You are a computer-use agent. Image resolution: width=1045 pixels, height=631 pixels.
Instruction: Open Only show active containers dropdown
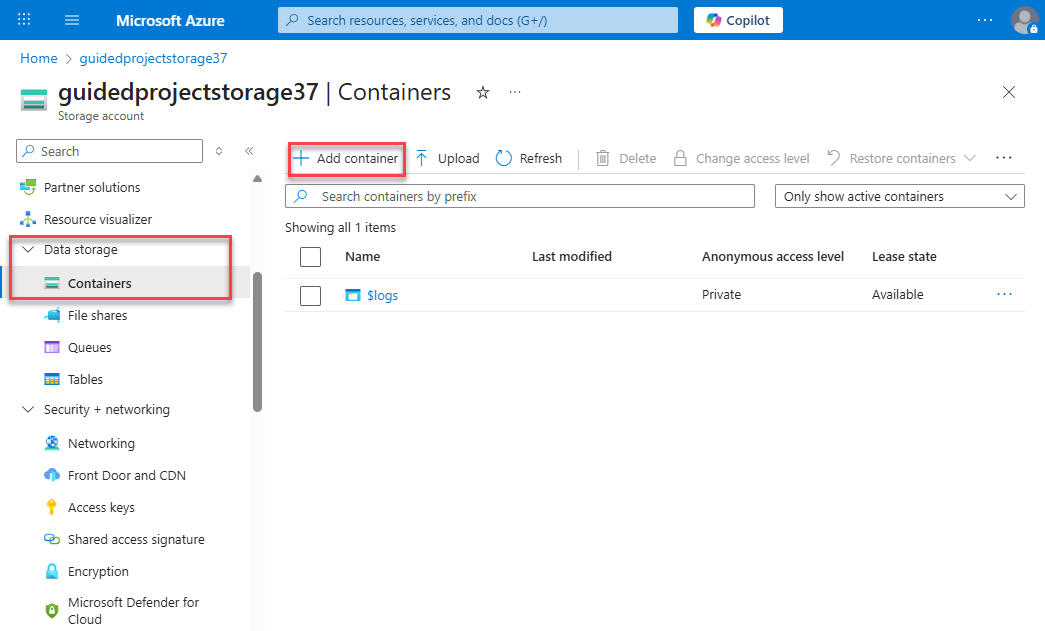[900, 197]
